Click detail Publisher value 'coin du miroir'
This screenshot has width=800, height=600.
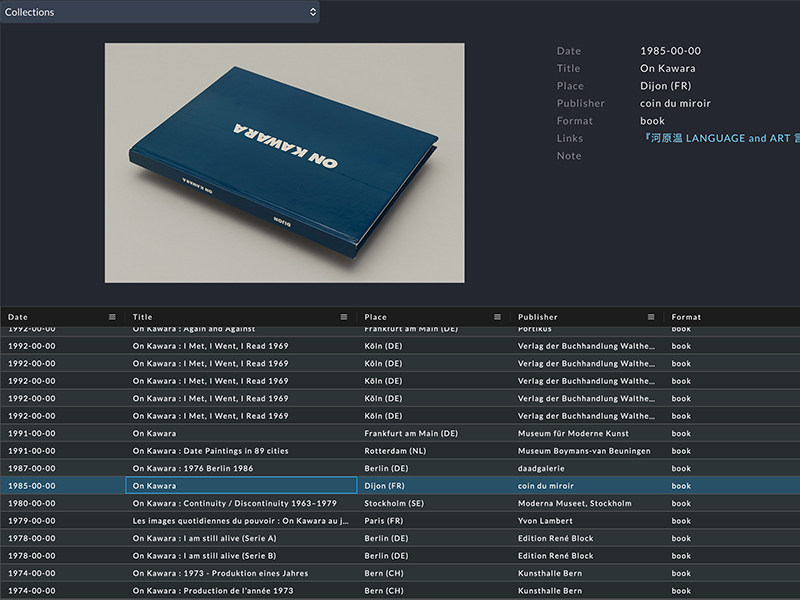tap(675, 104)
